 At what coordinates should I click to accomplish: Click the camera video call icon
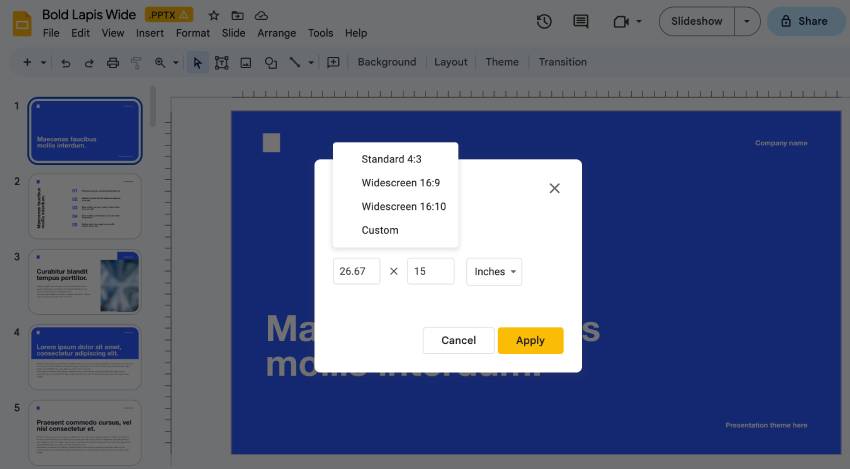pyautogui.click(x=621, y=22)
